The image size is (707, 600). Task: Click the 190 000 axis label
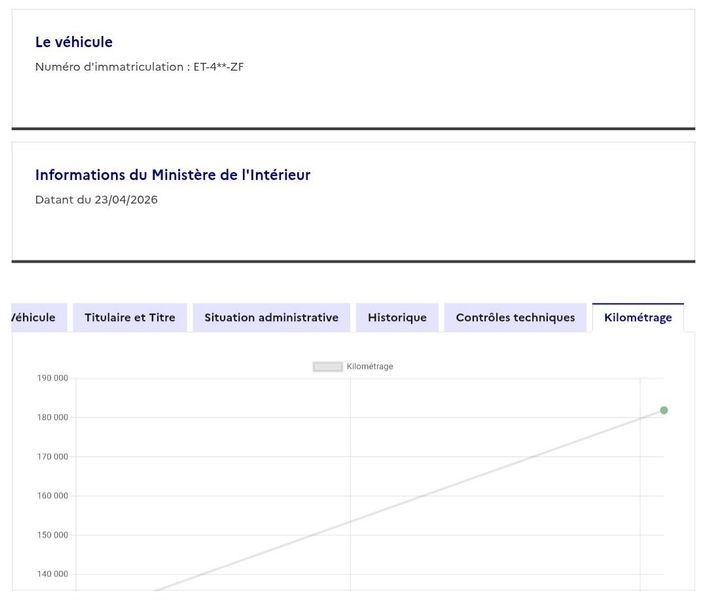[x=53, y=378]
